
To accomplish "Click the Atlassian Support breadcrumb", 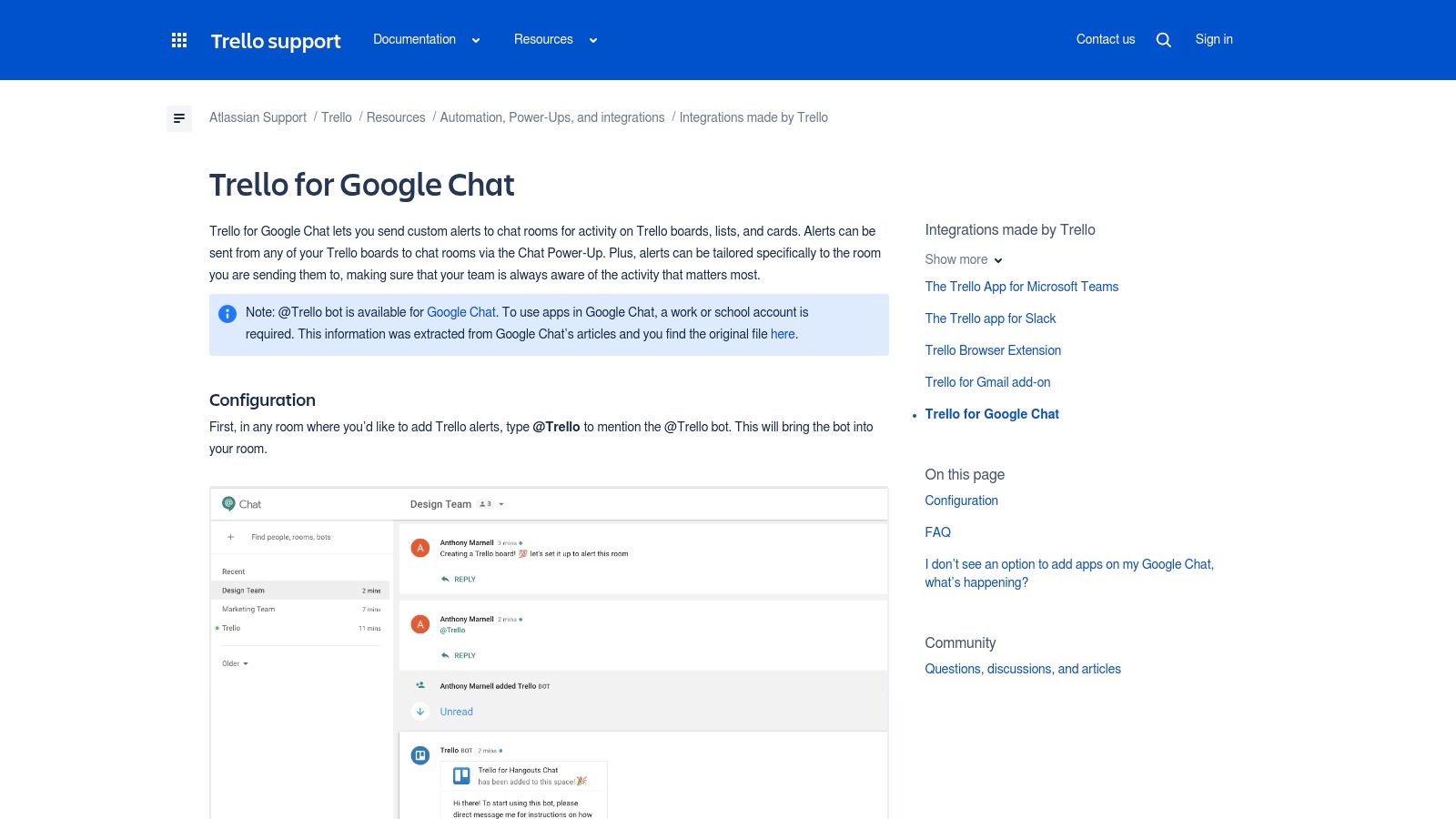I will [x=258, y=117].
